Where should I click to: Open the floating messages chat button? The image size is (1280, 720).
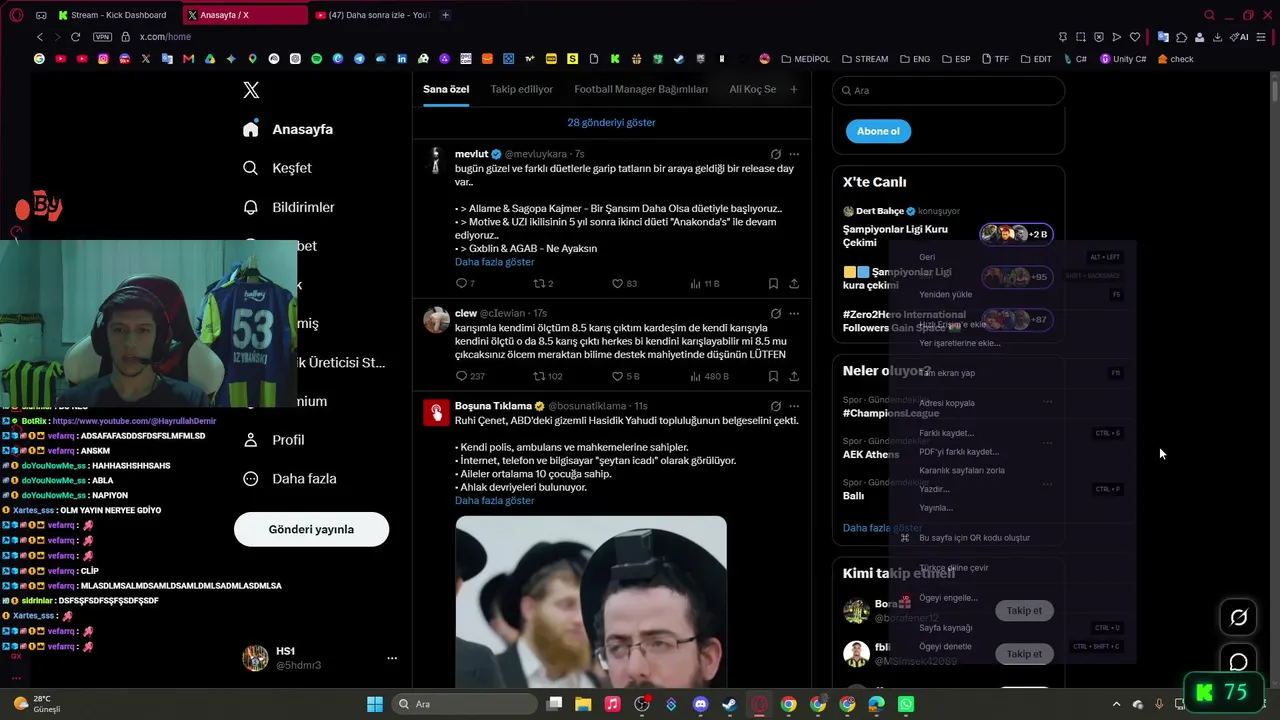click(x=1238, y=662)
